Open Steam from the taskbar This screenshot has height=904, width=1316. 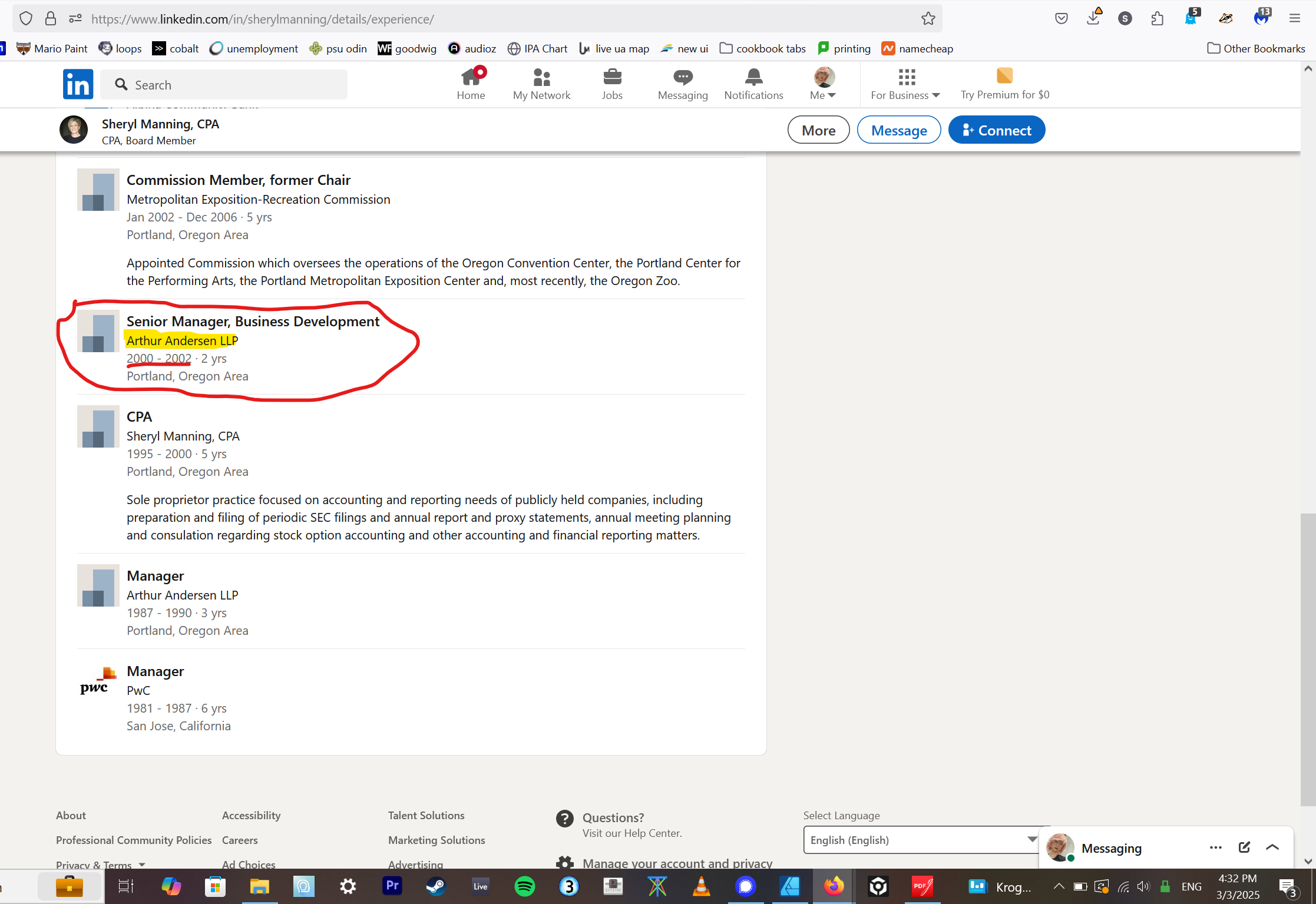click(436, 886)
